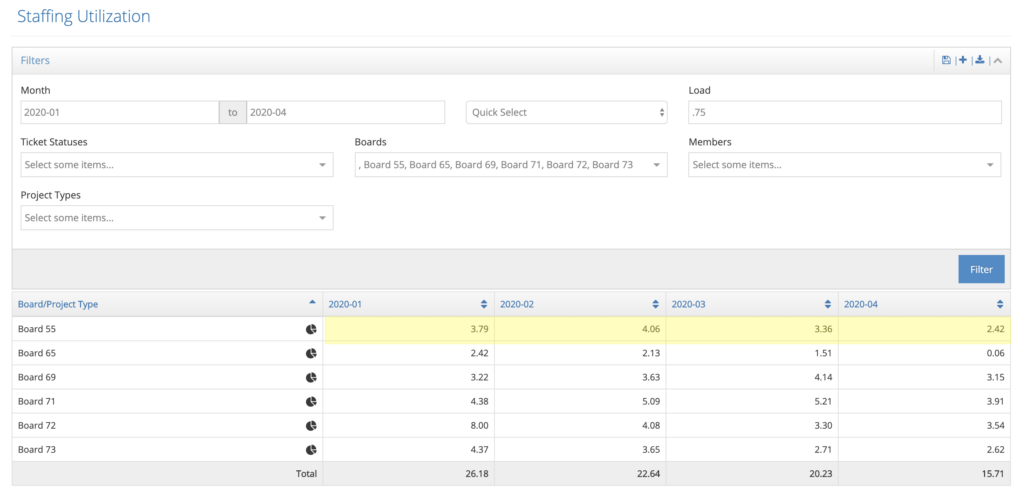Click the Board 69 value 4.14
Screen dimensions: 1024x501
(x=823, y=378)
